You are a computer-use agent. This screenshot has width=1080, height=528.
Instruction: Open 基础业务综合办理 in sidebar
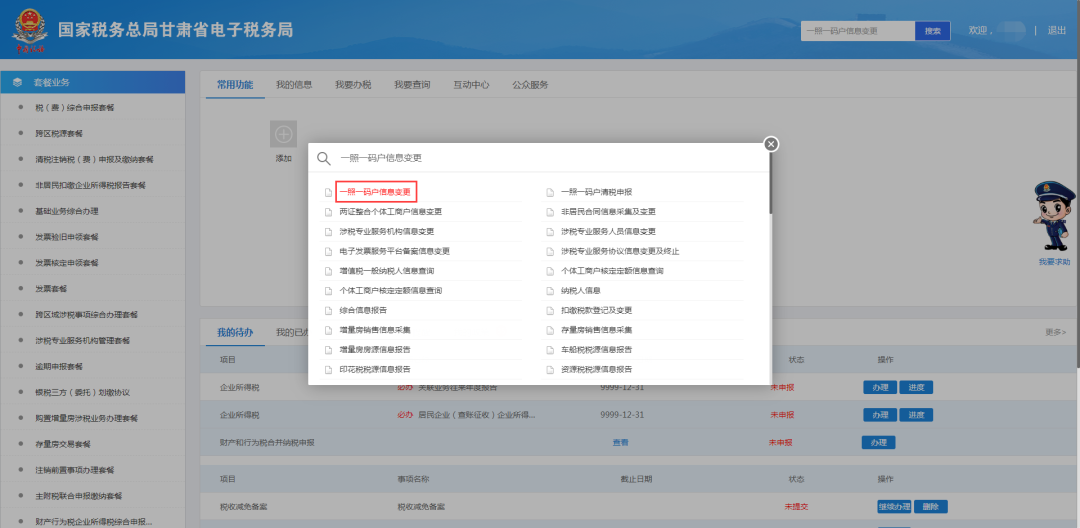point(67,211)
